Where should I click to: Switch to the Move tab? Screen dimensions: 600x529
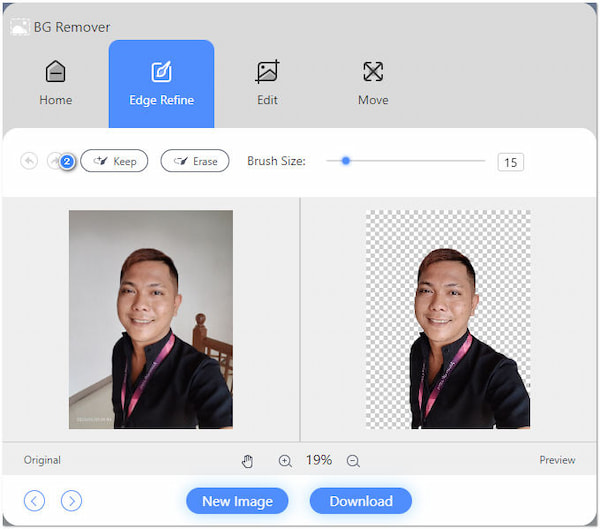click(373, 83)
